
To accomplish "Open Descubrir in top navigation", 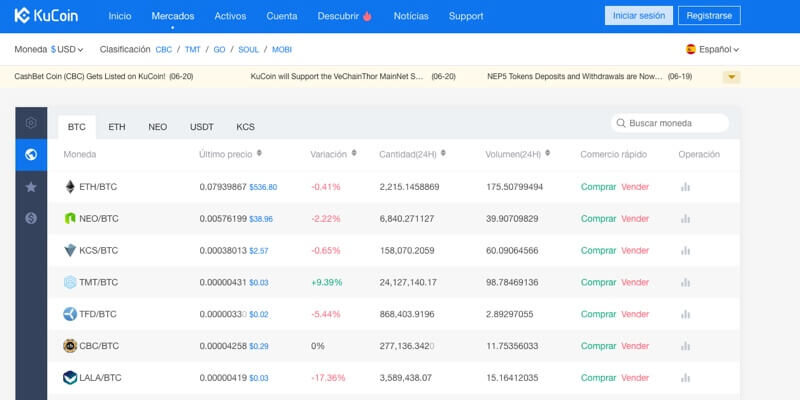I will pos(338,16).
